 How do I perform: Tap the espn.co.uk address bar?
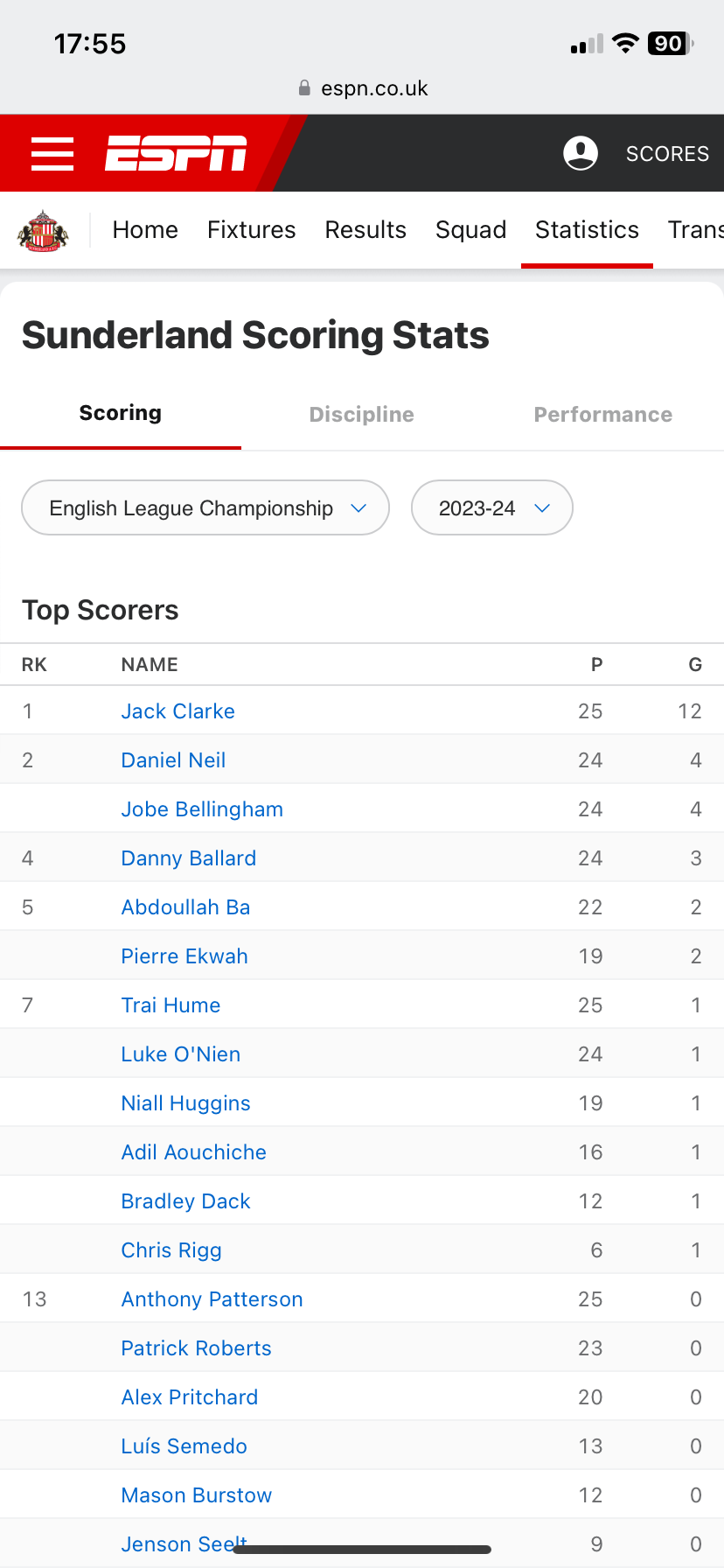click(362, 88)
